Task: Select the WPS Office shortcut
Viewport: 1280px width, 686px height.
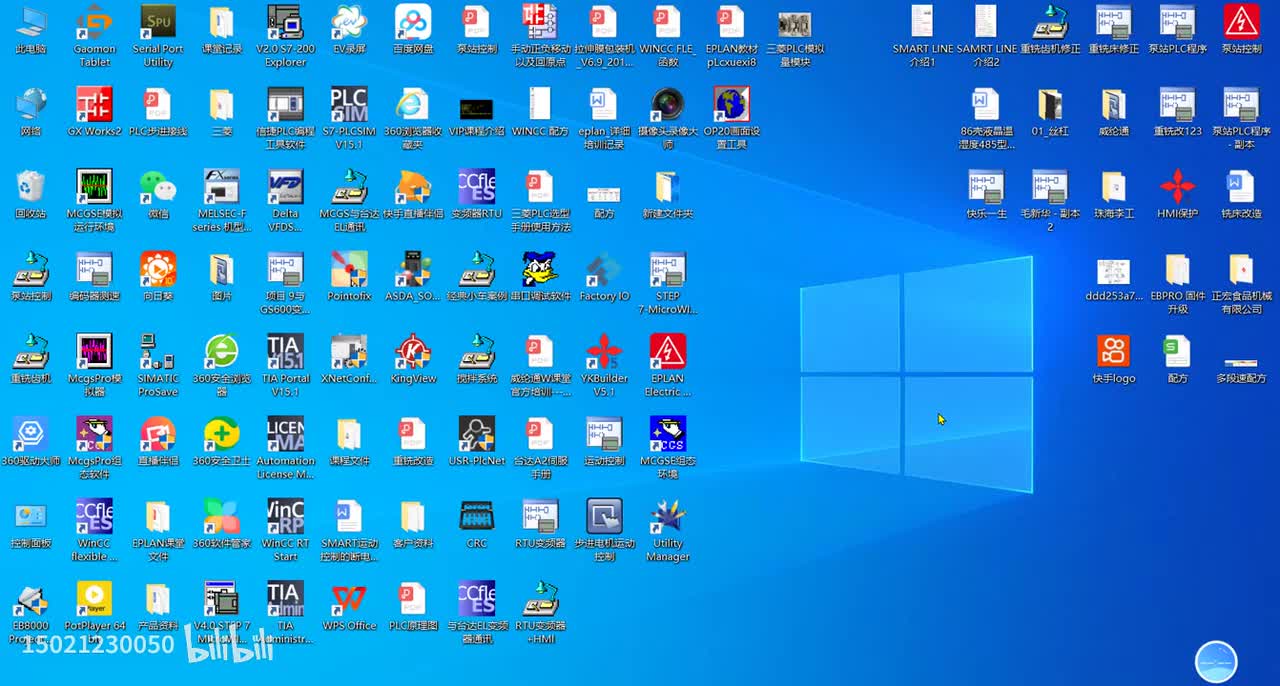Action: (349, 600)
